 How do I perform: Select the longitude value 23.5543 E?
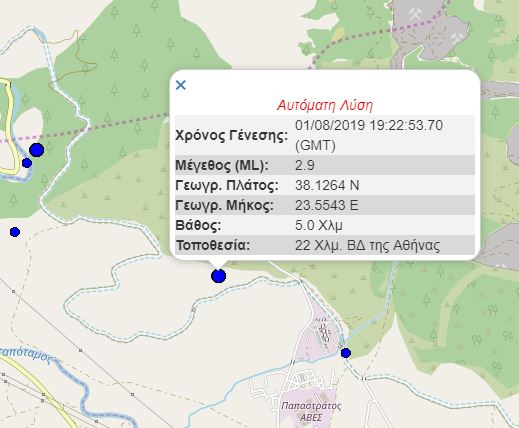pos(327,205)
